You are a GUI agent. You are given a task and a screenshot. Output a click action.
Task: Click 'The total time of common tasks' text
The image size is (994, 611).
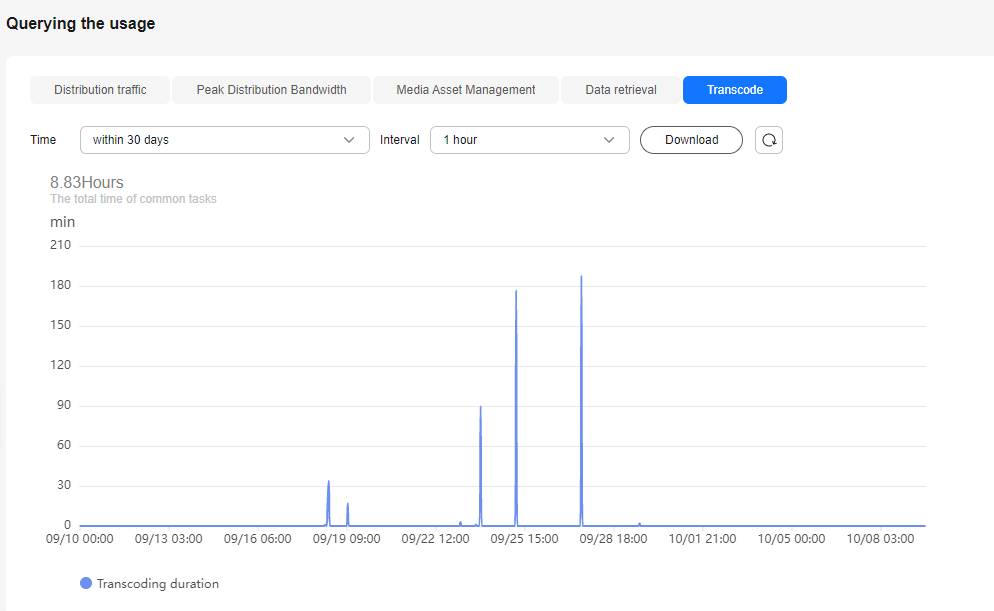click(x=133, y=199)
